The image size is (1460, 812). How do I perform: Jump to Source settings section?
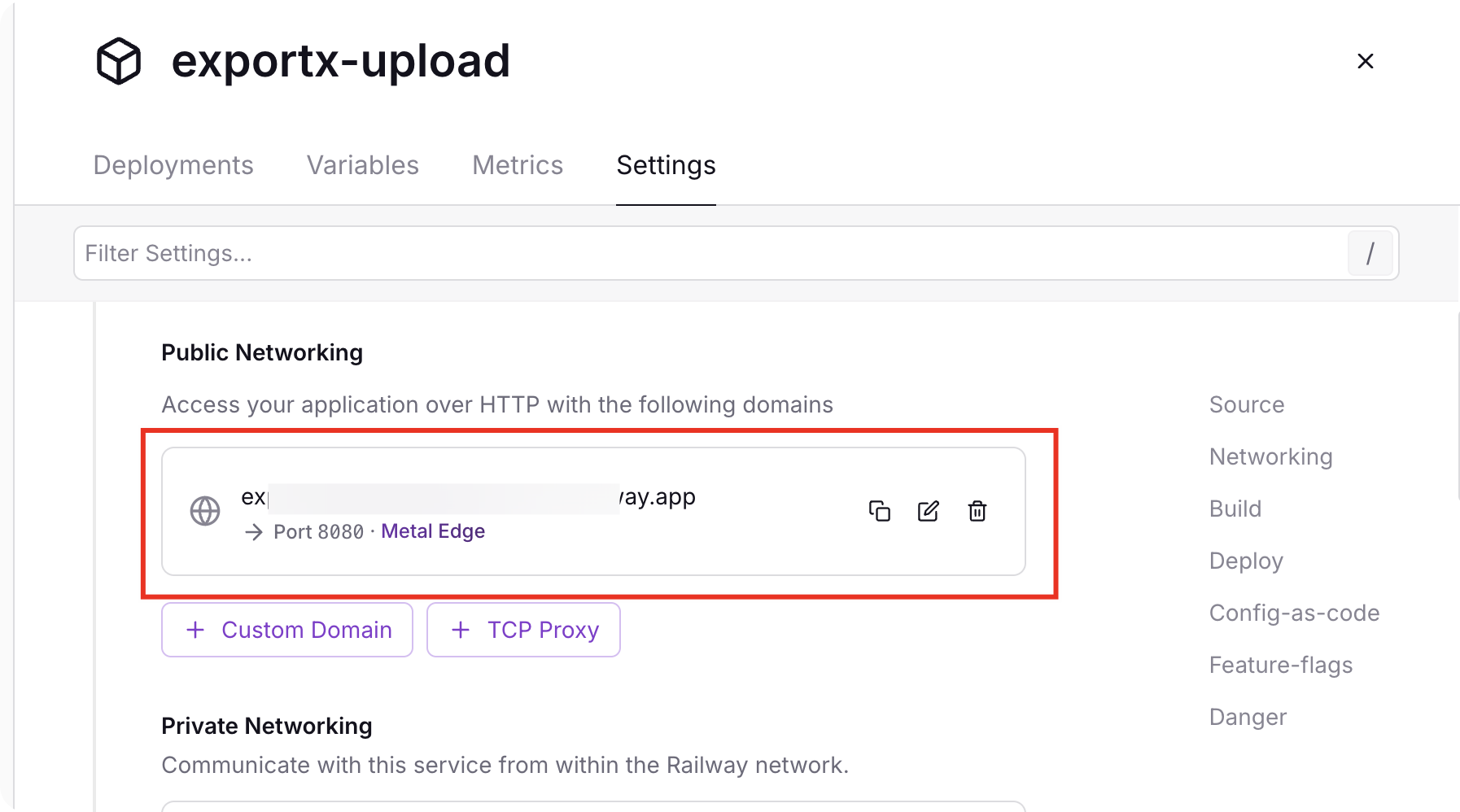click(1247, 404)
